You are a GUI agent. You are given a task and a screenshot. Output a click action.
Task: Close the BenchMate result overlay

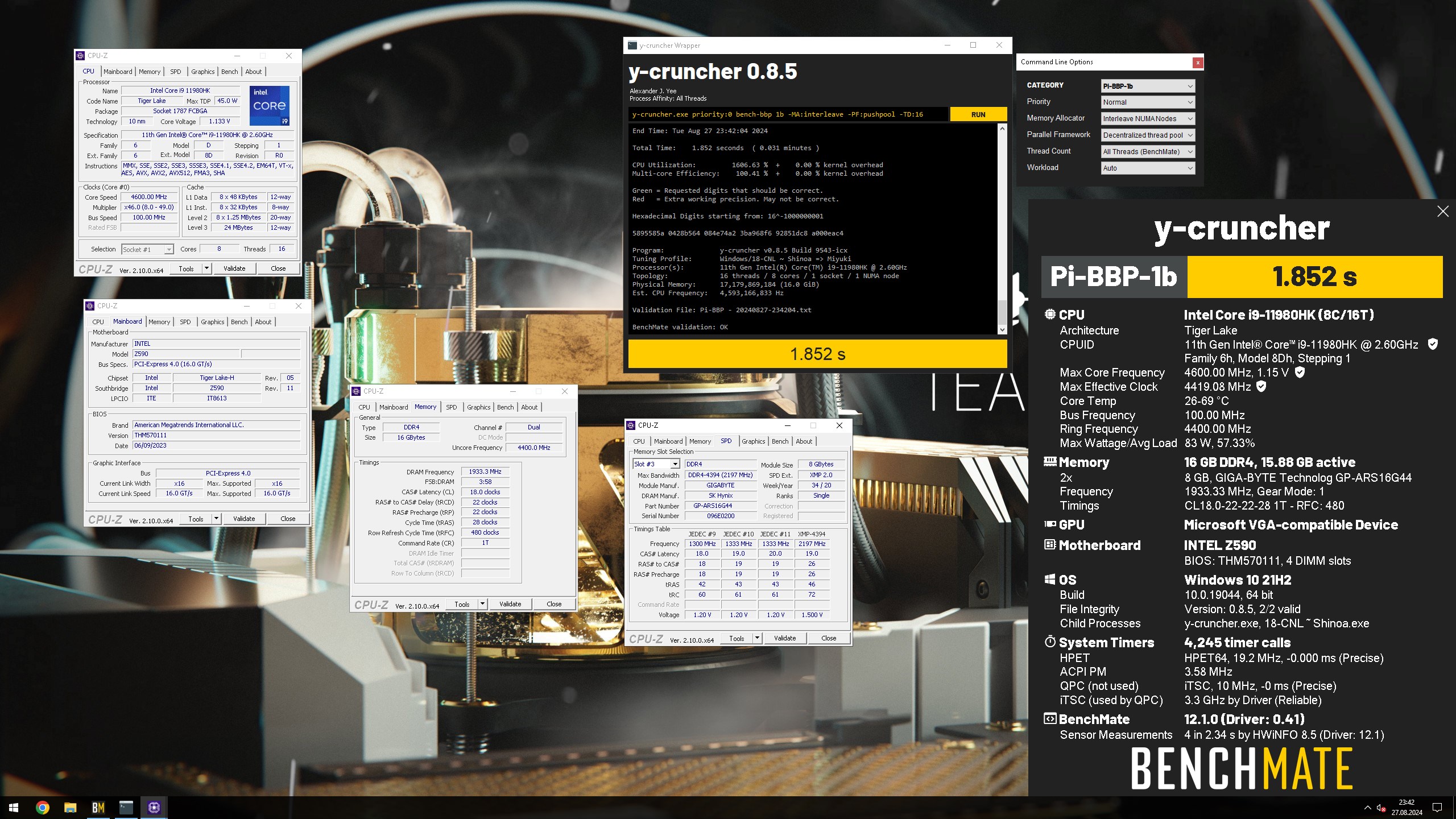pos(1443,212)
